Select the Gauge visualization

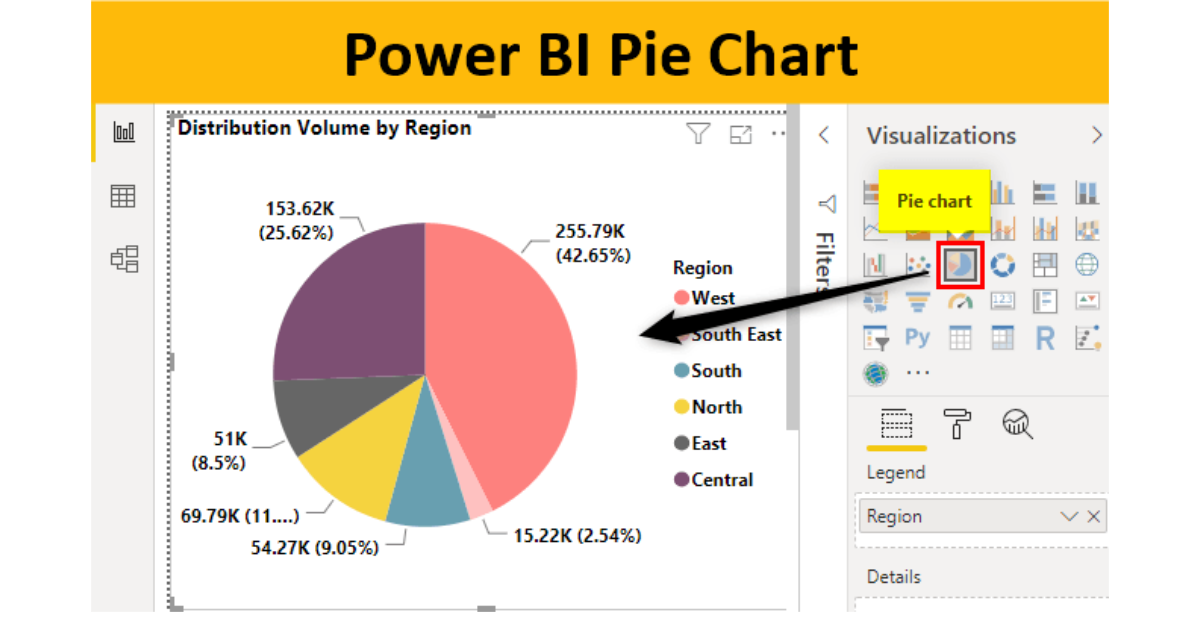[x=960, y=301]
